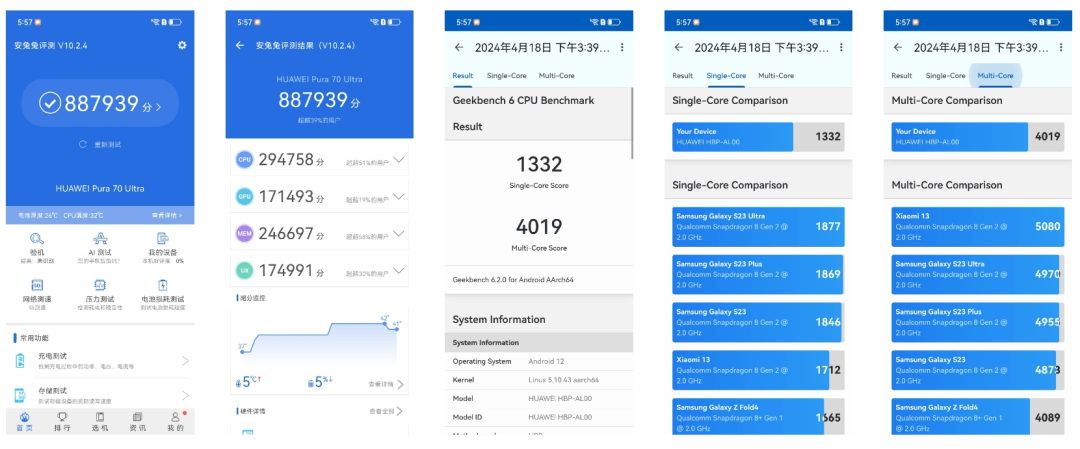Tap the GPU score badge icon
Viewport: 1080px width, 449px height.
pyautogui.click(x=244, y=196)
